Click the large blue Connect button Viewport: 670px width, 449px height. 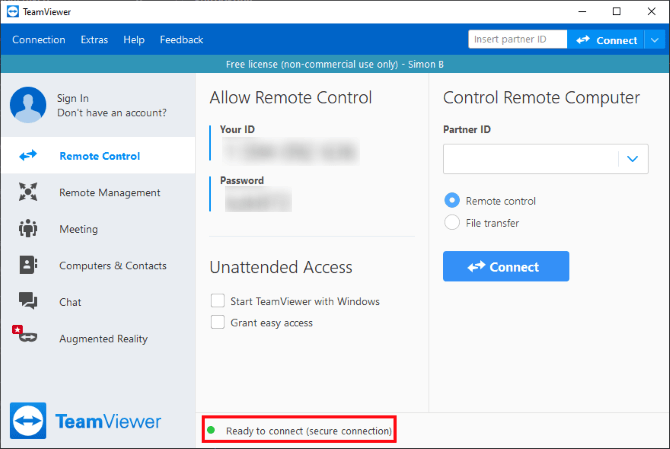click(x=506, y=266)
